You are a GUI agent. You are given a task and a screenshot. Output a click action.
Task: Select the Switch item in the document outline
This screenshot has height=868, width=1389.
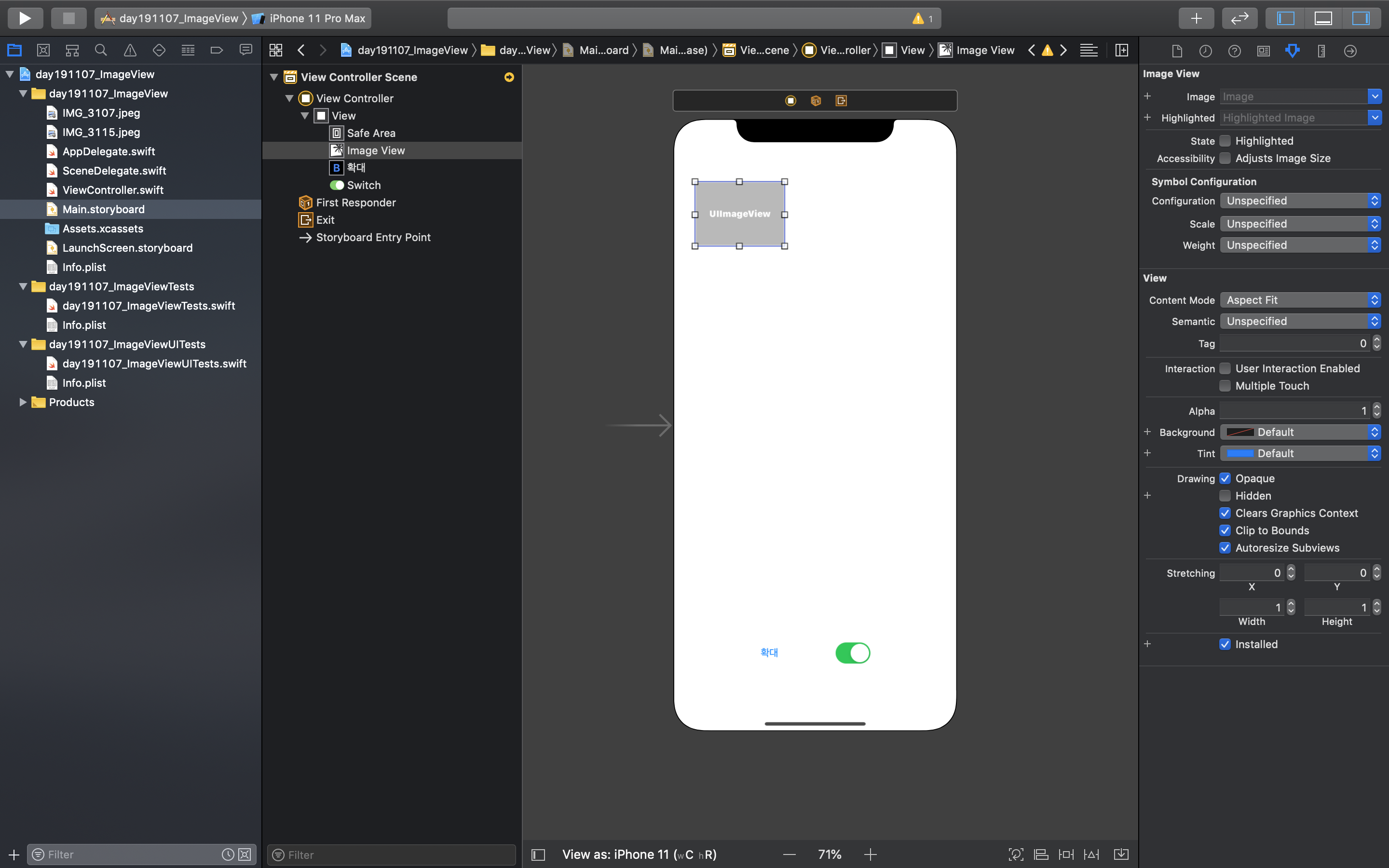(363, 186)
